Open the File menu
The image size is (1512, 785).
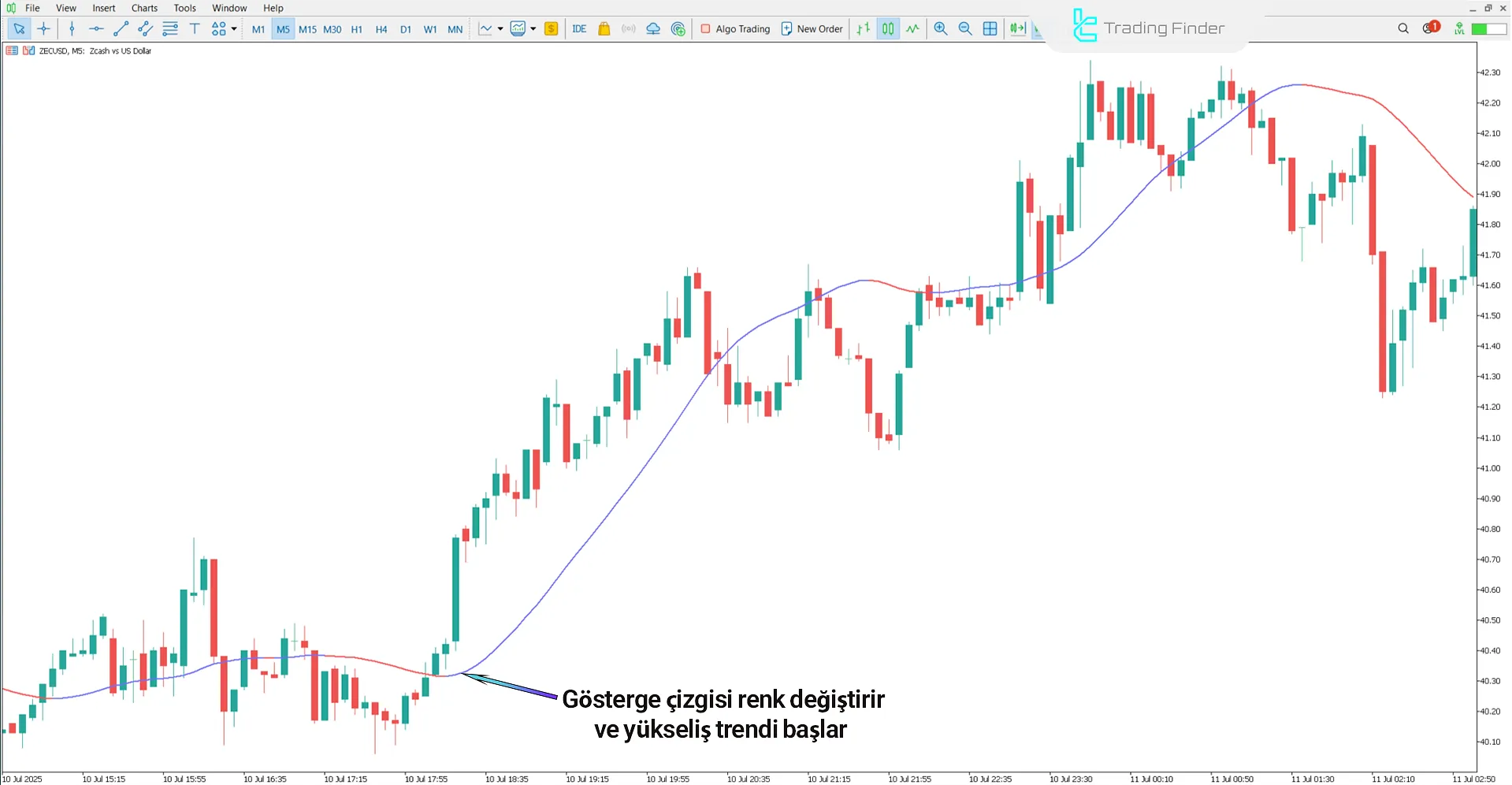[32, 8]
